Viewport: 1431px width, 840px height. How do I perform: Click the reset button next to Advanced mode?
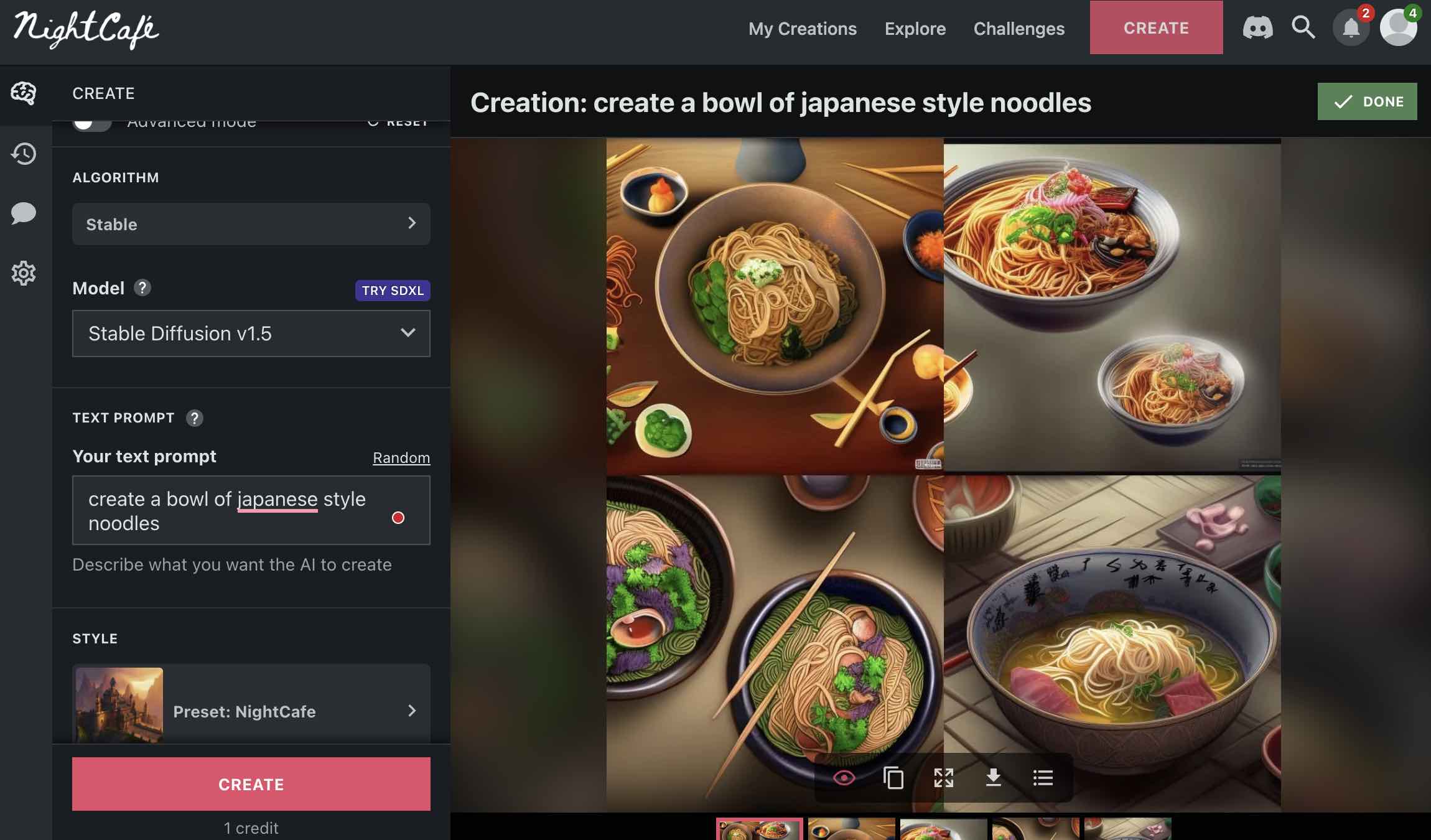[x=398, y=121]
